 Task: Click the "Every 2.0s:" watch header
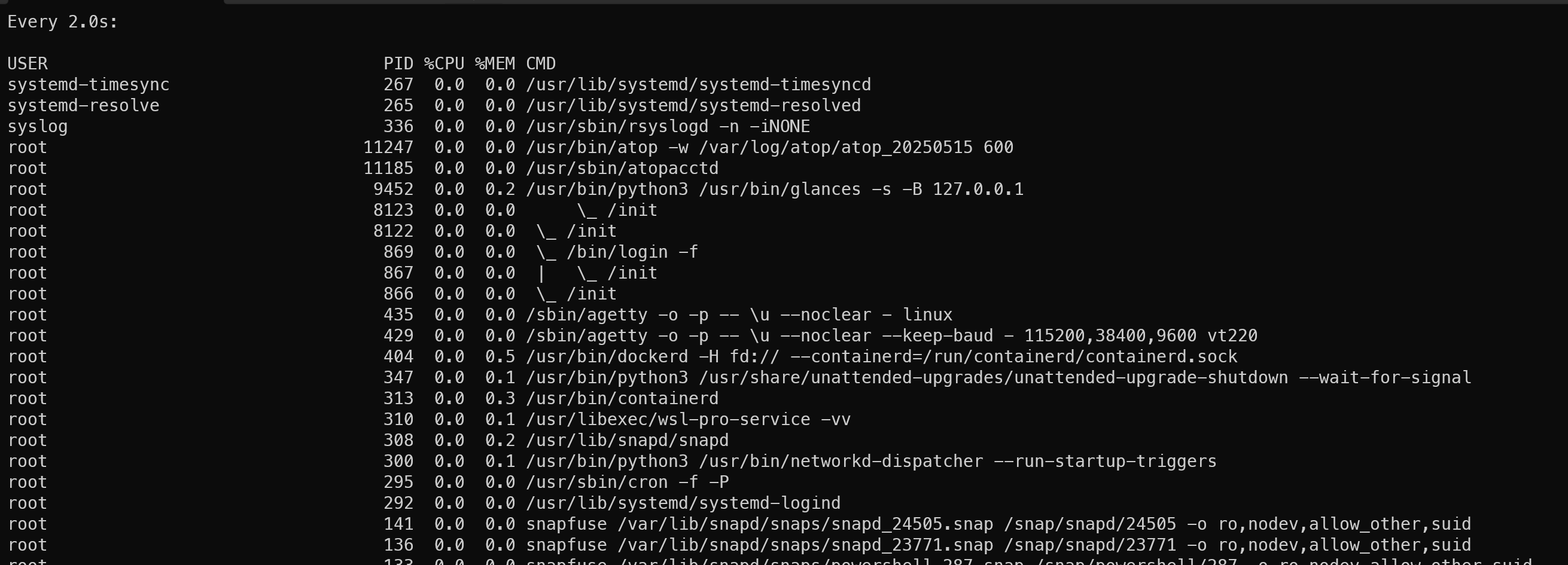(x=63, y=22)
